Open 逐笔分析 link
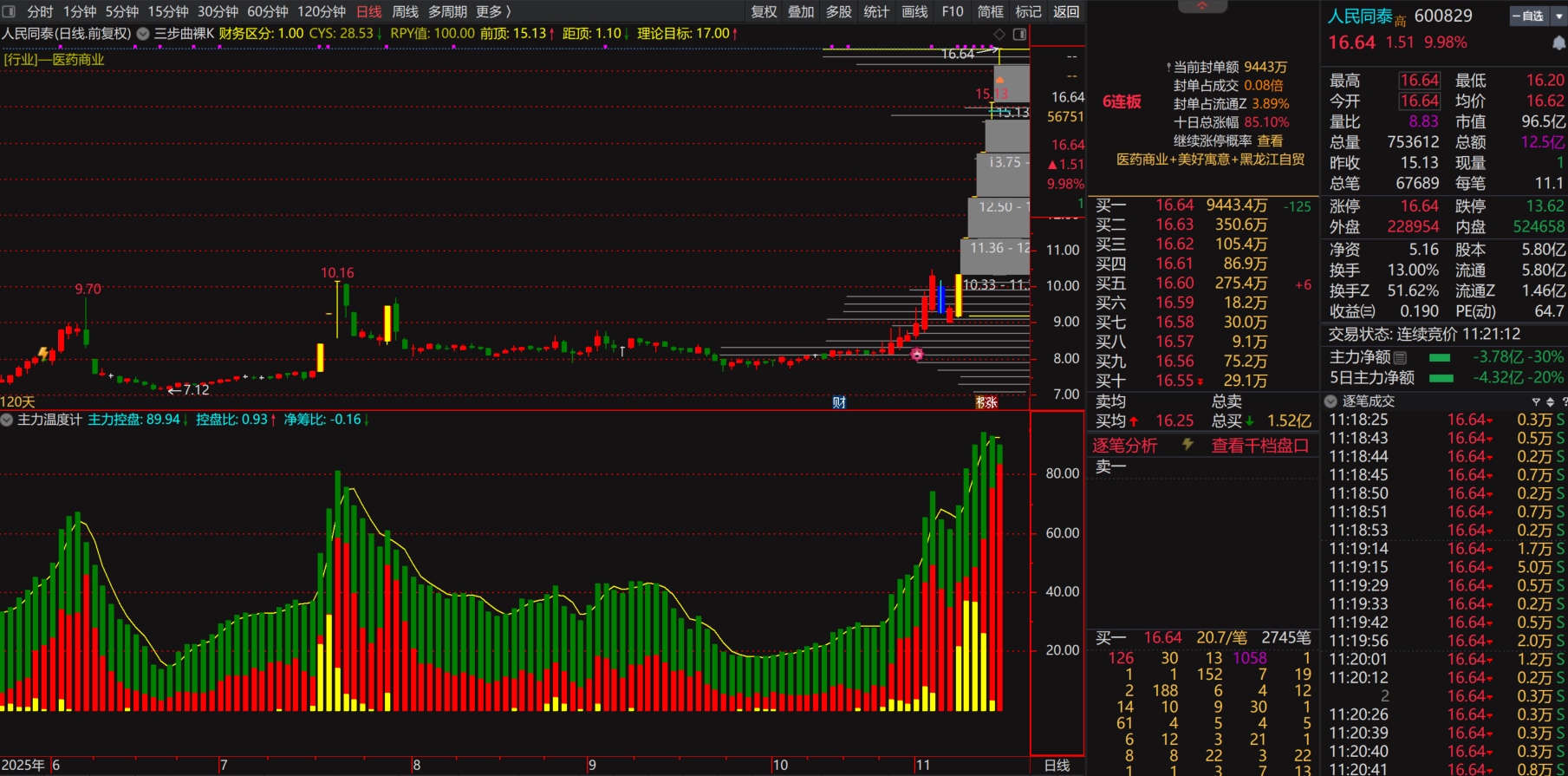The width and height of the screenshot is (1568, 776). pos(1124,446)
